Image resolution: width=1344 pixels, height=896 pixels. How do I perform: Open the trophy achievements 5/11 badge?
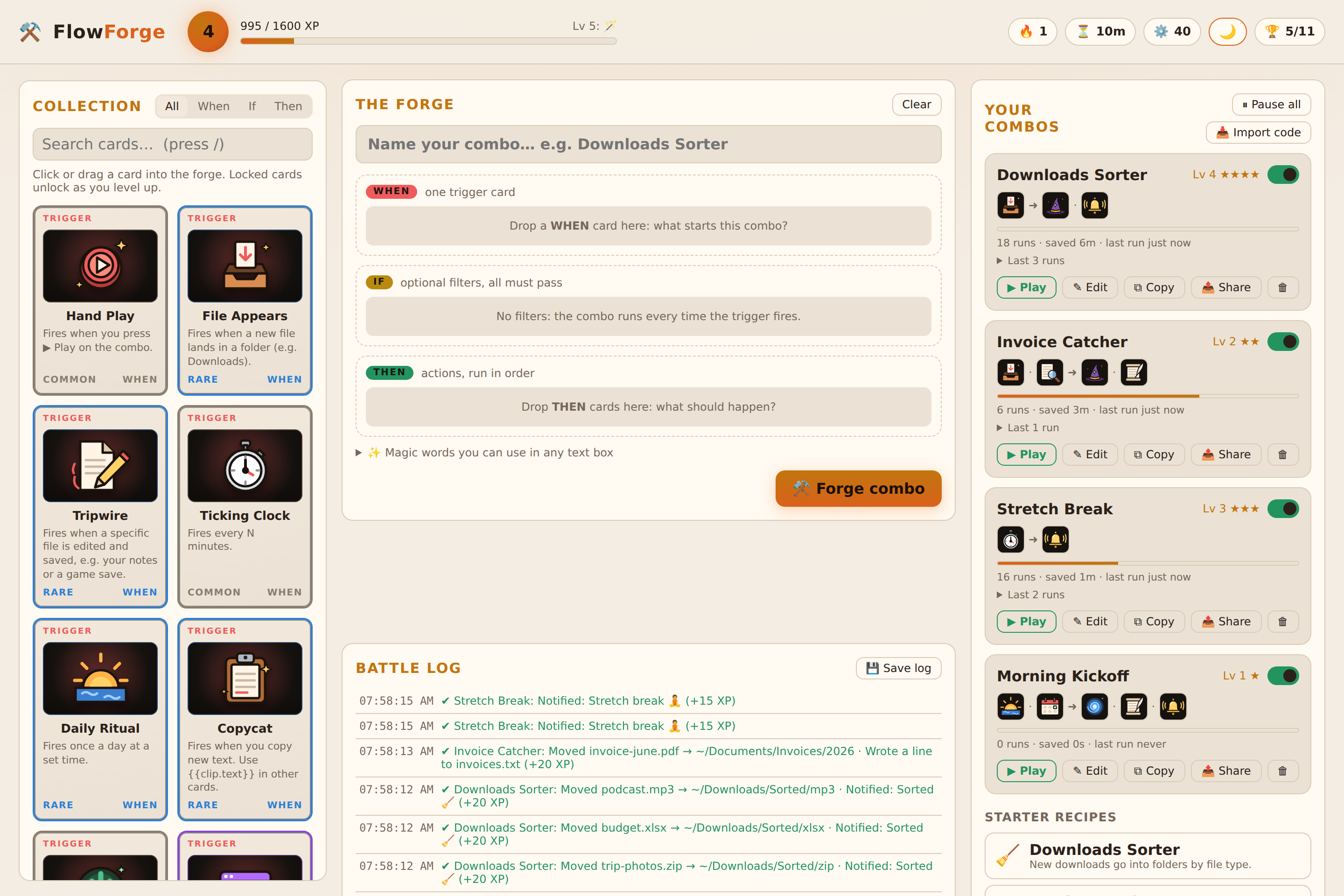tap(1290, 31)
